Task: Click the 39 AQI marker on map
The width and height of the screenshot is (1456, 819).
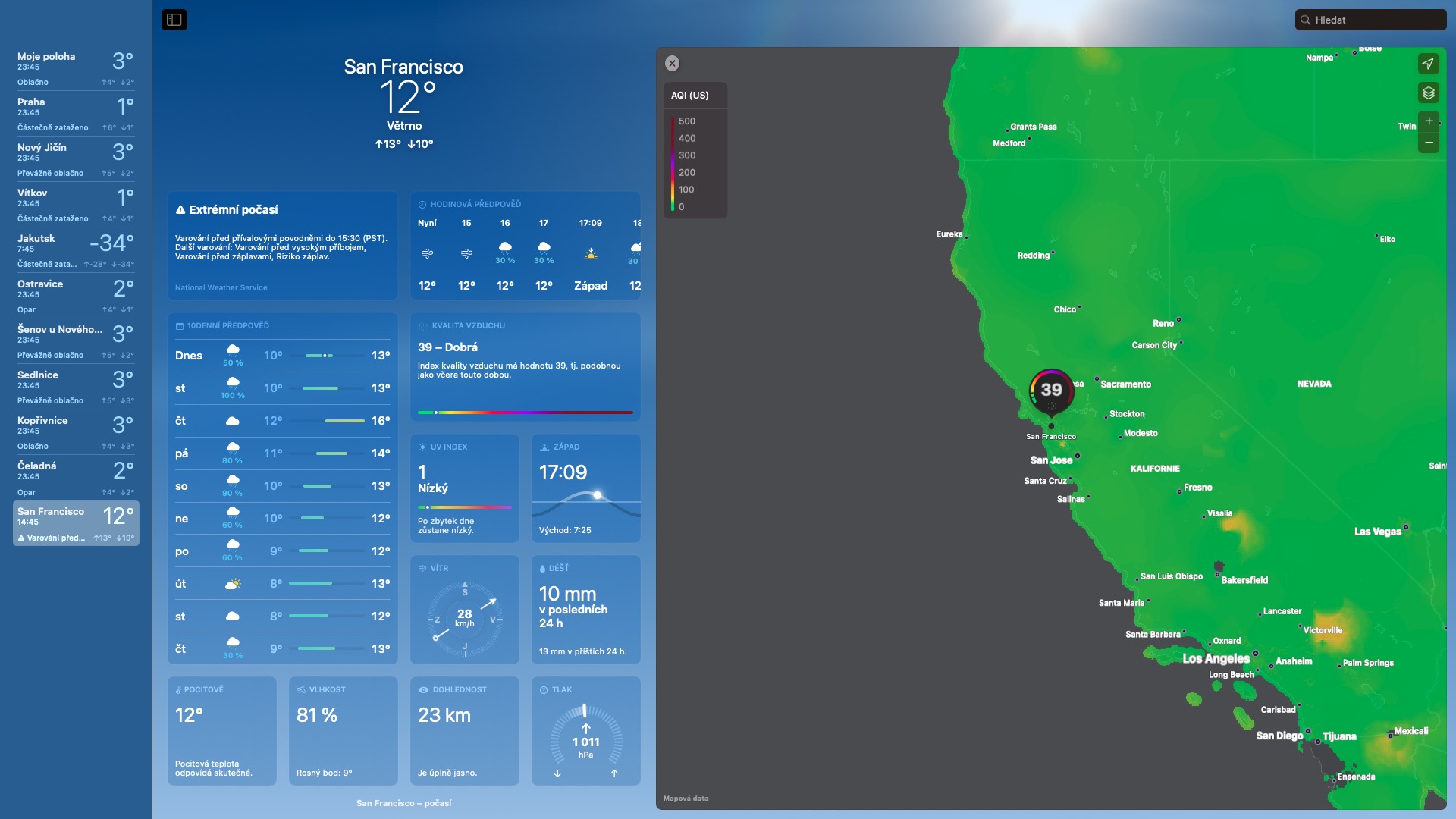Action: pyautogui.click(x=1051, y=390)
